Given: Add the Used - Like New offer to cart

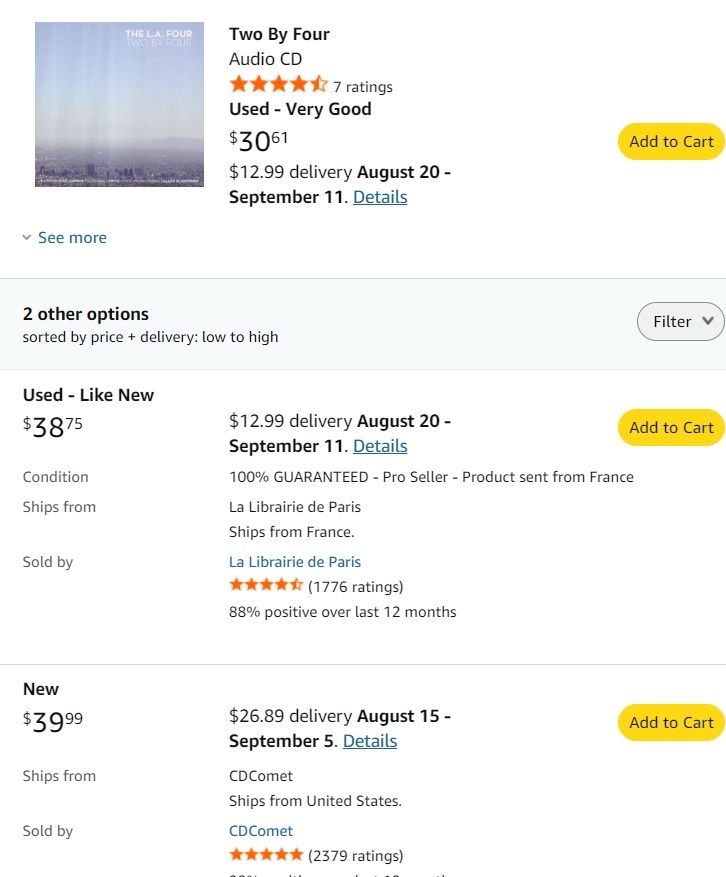Looking at the screenshot, I should (670, 428).
